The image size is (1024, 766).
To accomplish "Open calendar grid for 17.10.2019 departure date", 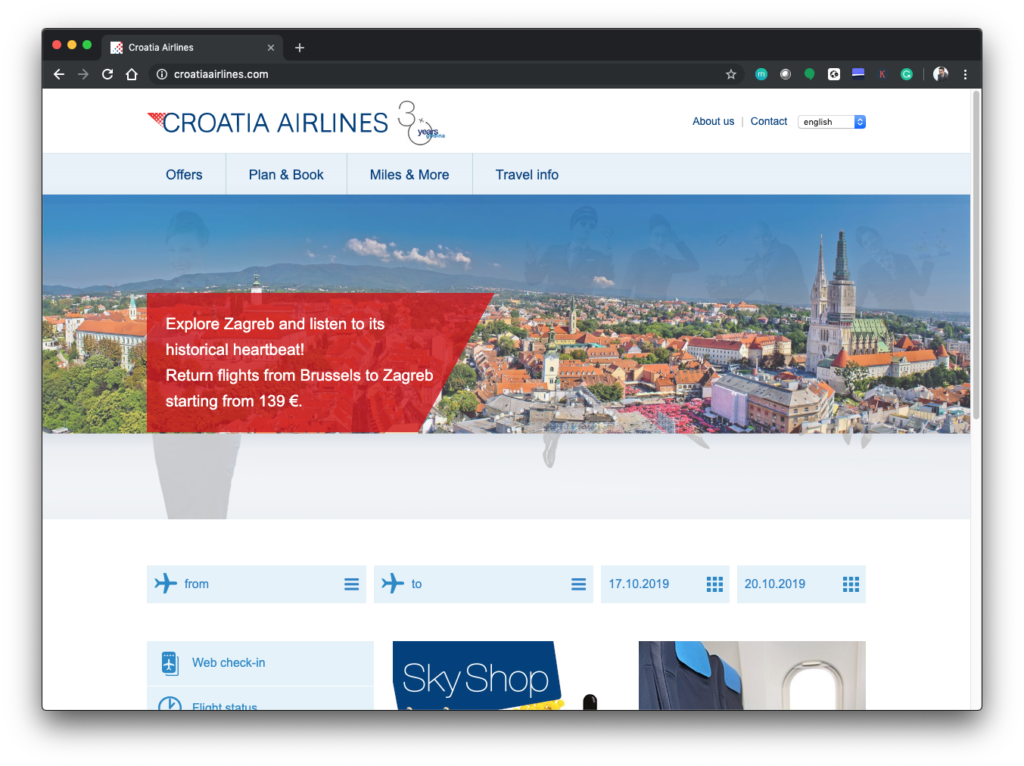I will click(714, 584).
